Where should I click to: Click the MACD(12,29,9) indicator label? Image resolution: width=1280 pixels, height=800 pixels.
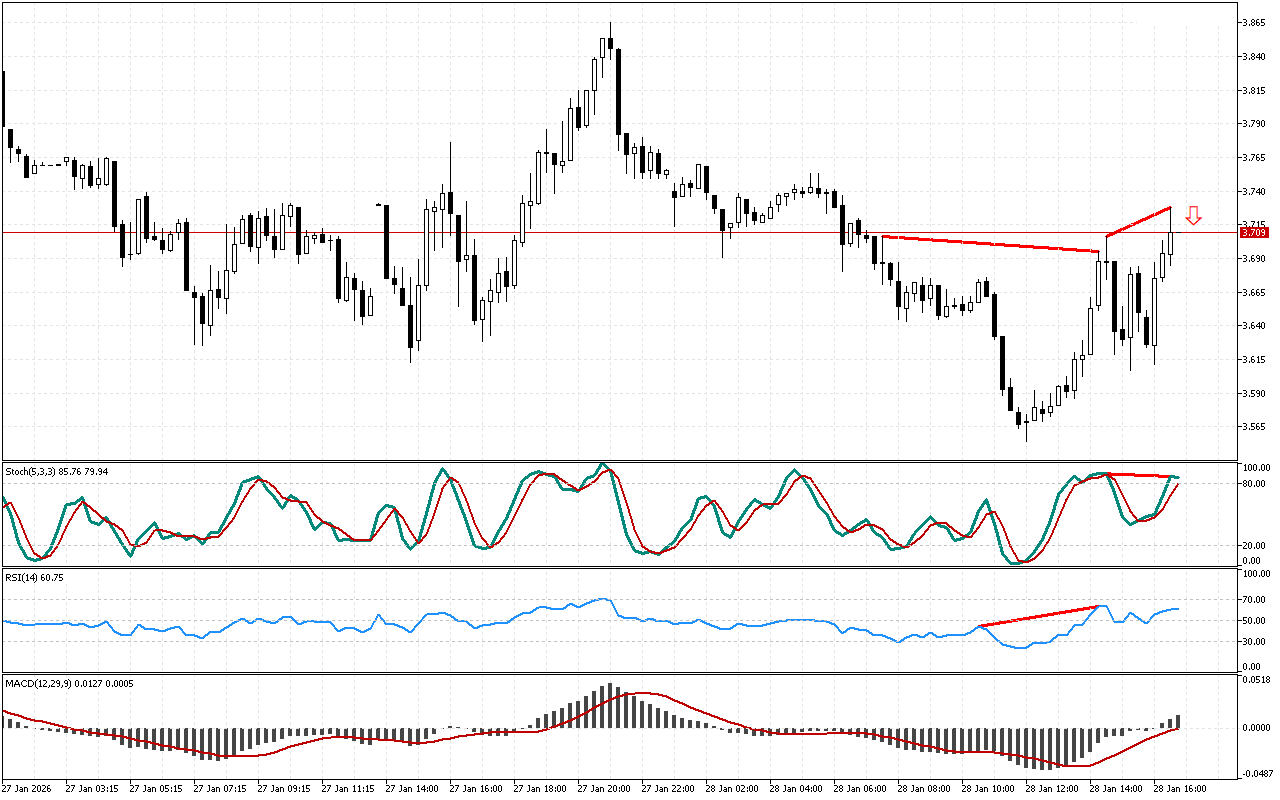pyautogui.click(x=70, y=683)
